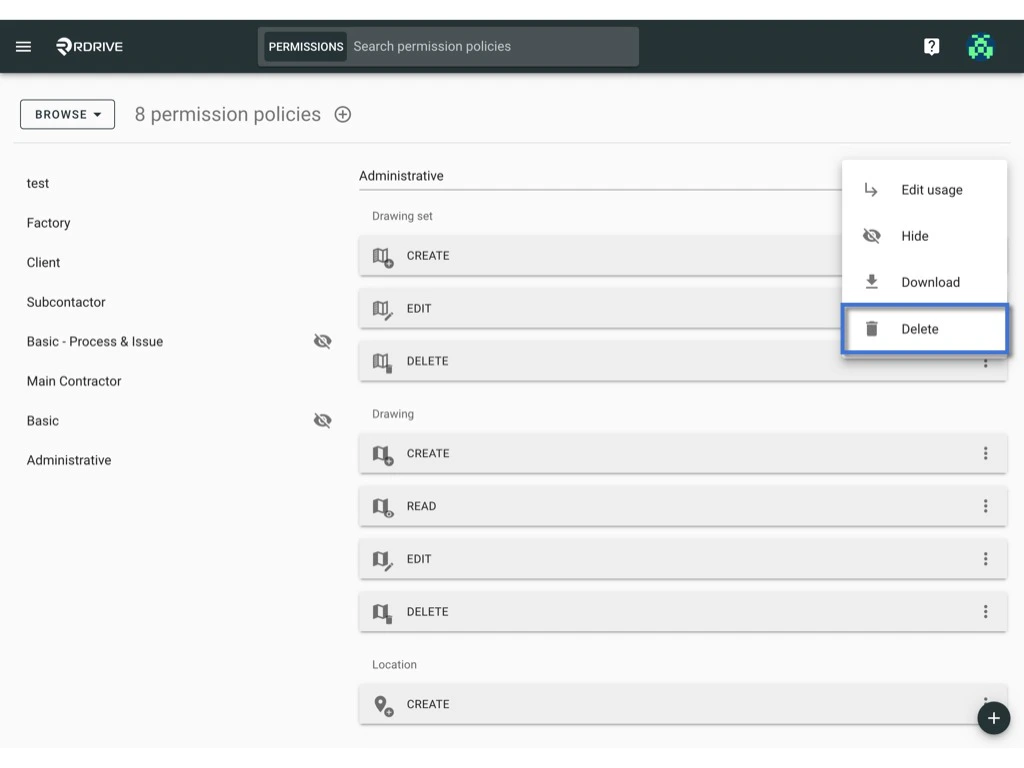The height and width of the screenshot is (768, 1024).
Task: Open the help question mark icon
Action: 931,46
